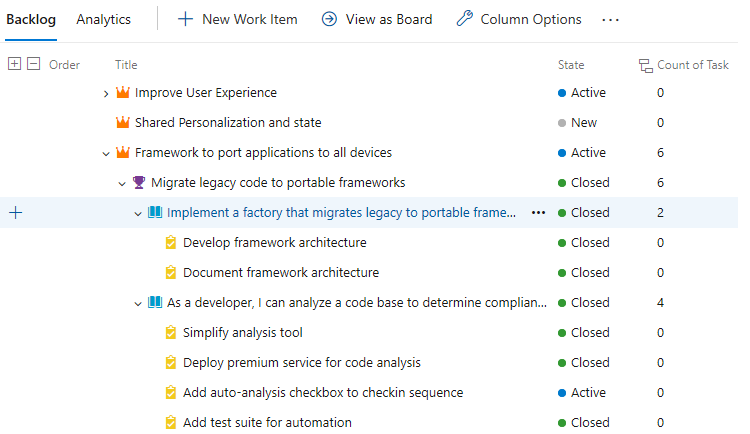The image size is (750, 434).
Task: Collapse the Framework to port applications epic
Action: (x=106, y=154)
